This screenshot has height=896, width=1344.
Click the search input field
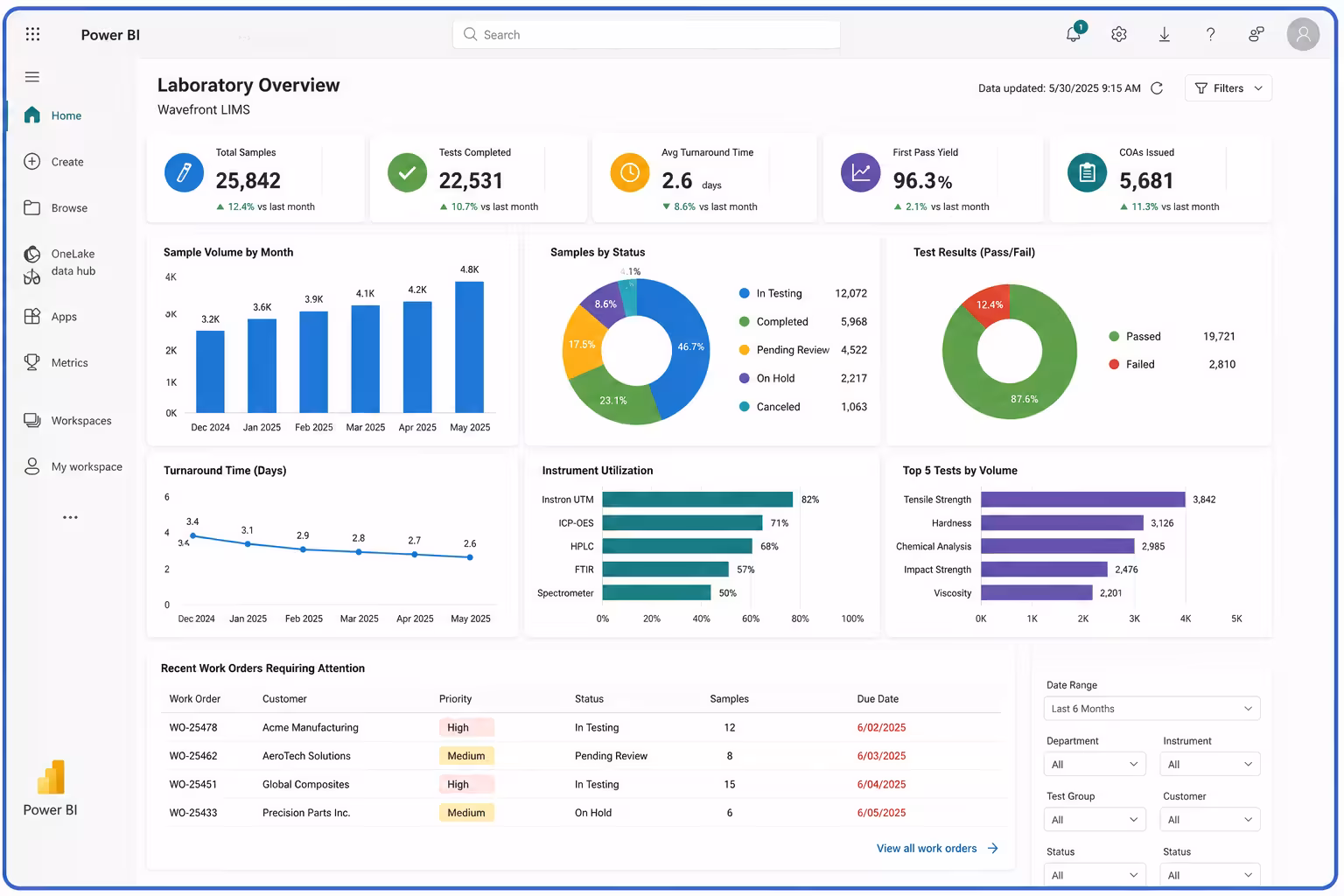point(647,34)
